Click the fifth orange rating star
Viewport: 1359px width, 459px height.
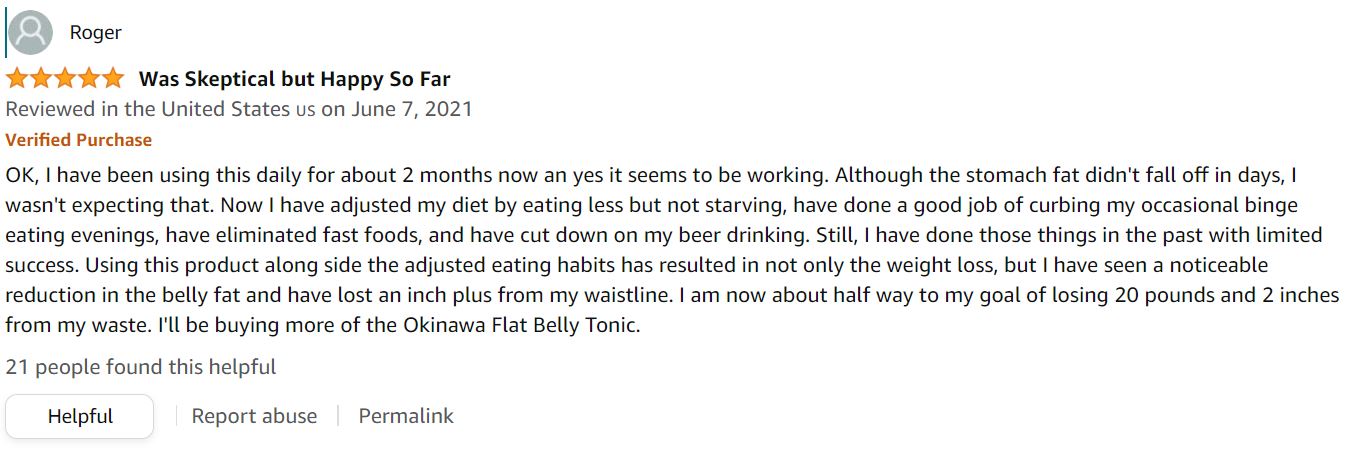coord(113,79)
